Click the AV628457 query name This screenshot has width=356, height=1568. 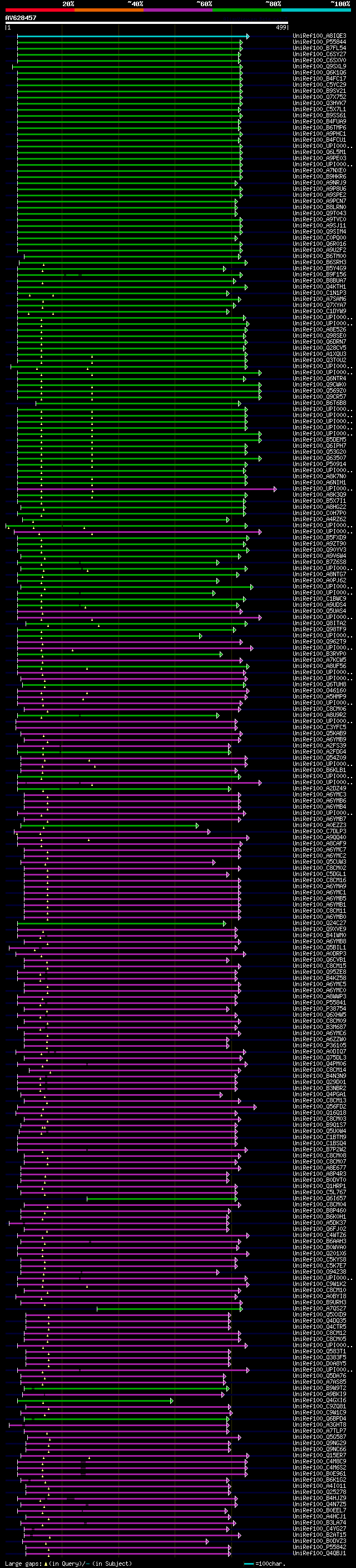21,18
